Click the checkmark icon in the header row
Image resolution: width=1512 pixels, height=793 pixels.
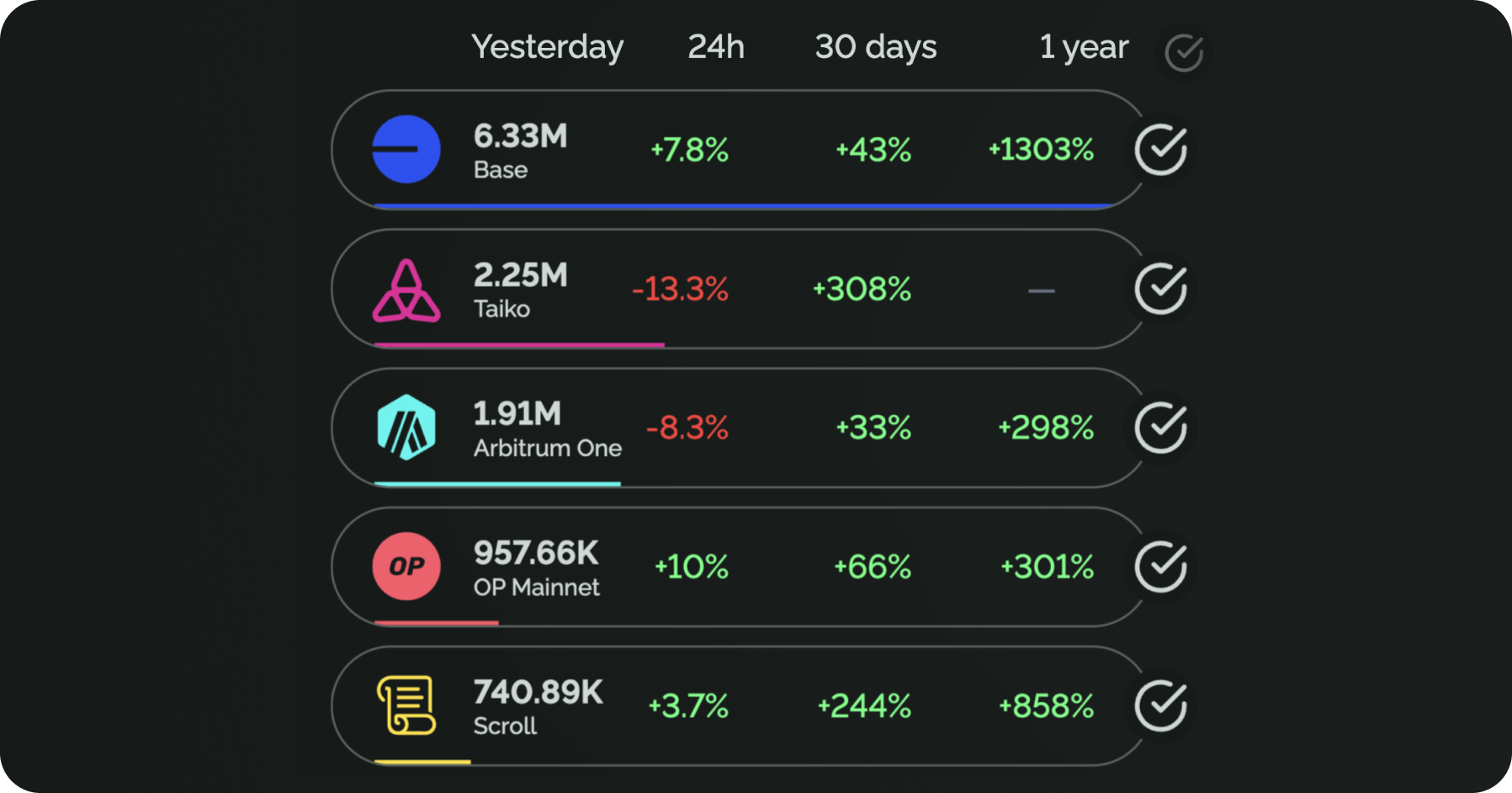click(x=1183, y=51)
